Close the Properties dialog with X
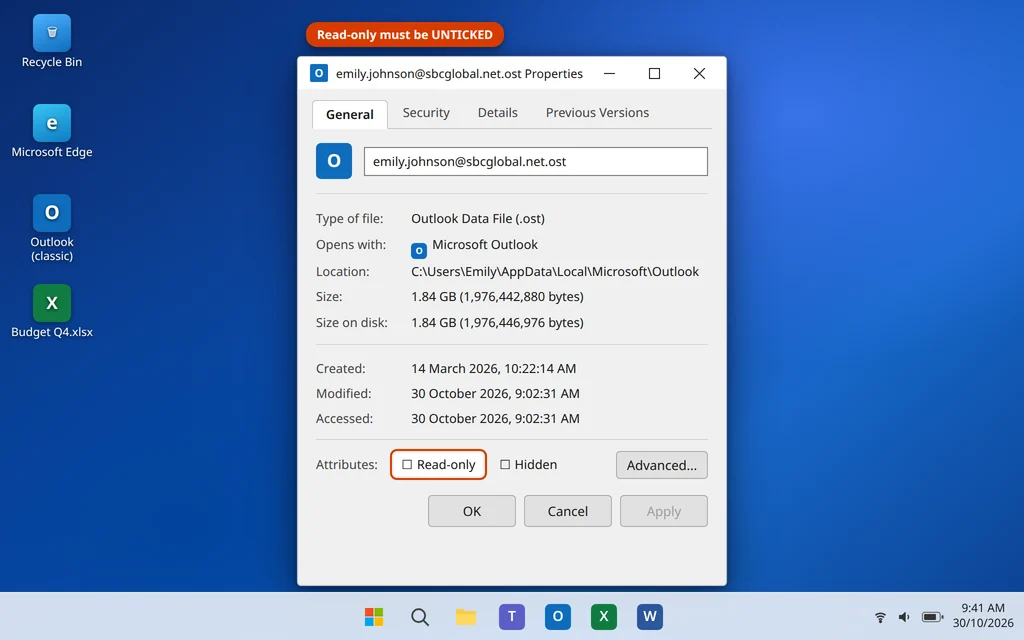This screenshot has width=1024, height=640. (x=699, y=73)
